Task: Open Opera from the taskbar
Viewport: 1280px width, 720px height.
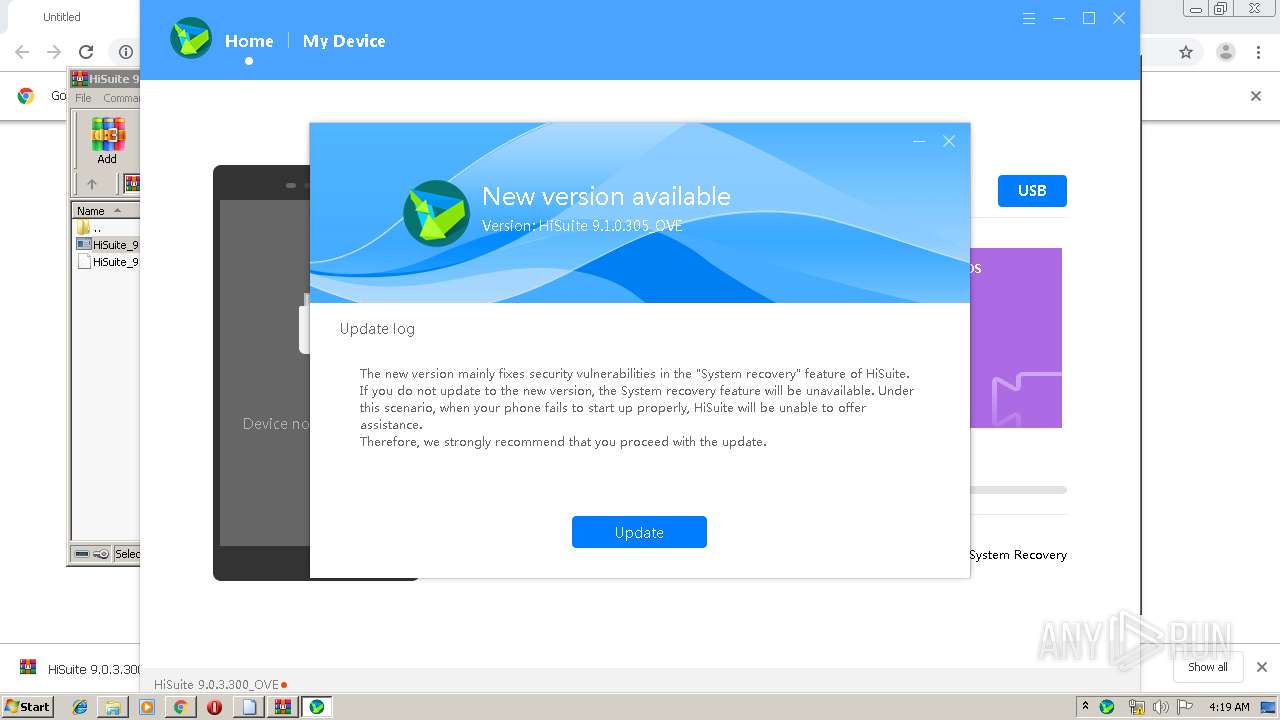Action: click(214, 707)
